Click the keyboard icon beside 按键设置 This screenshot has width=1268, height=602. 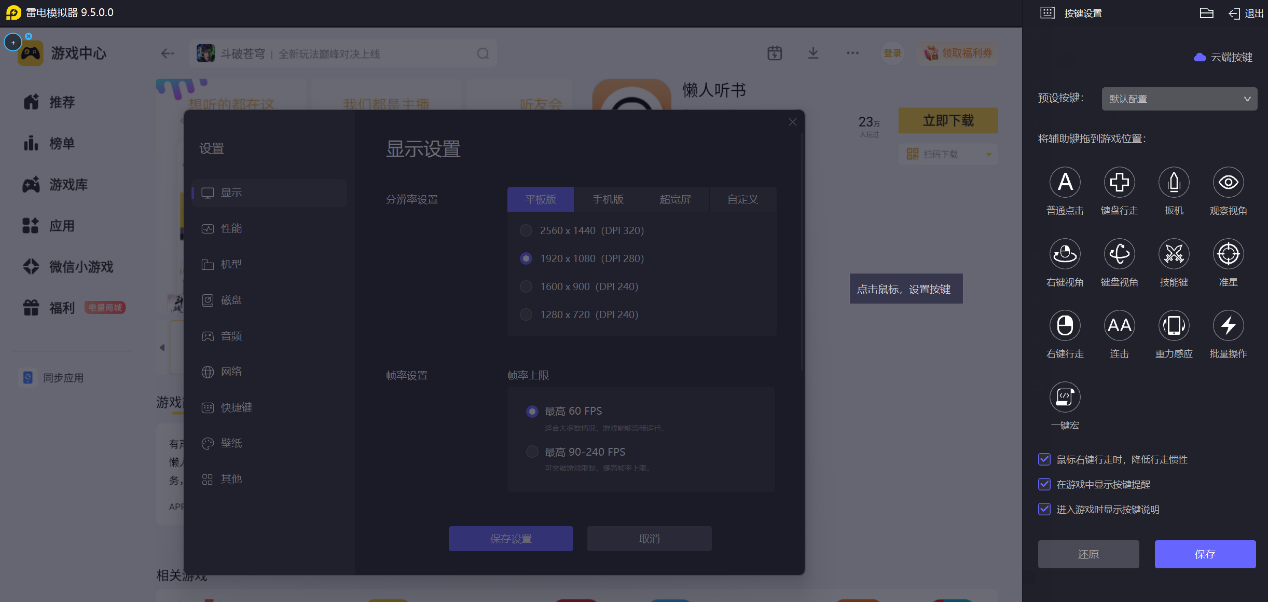pos(1047,13)
